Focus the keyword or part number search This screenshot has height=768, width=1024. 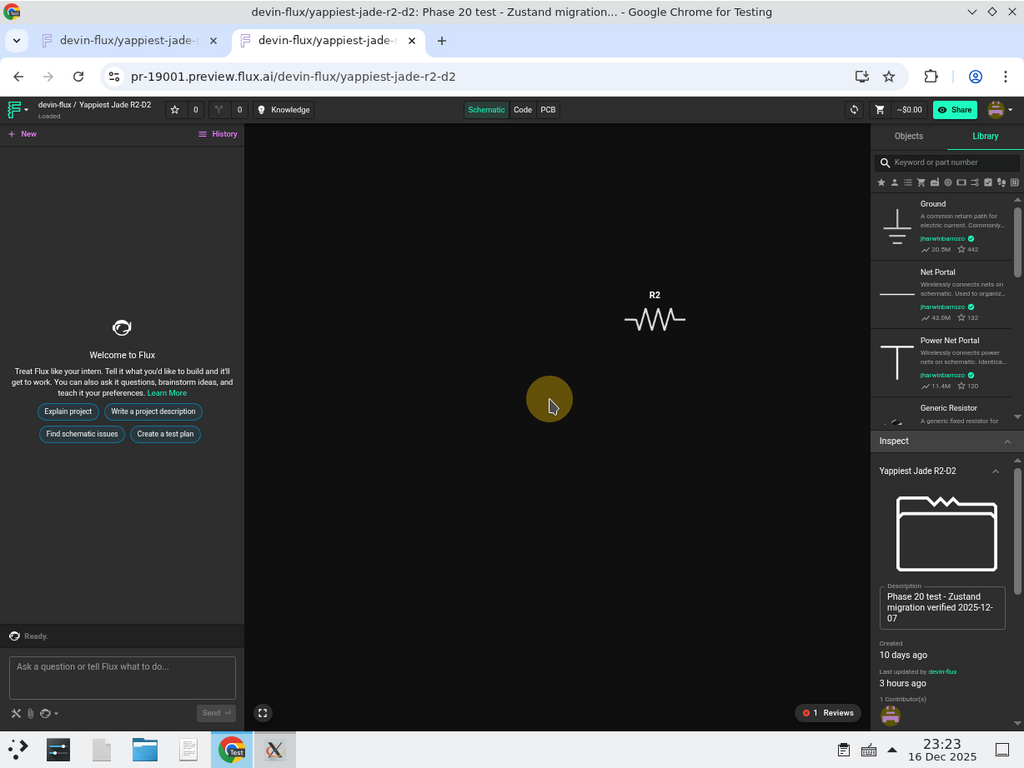coord(952,162)
